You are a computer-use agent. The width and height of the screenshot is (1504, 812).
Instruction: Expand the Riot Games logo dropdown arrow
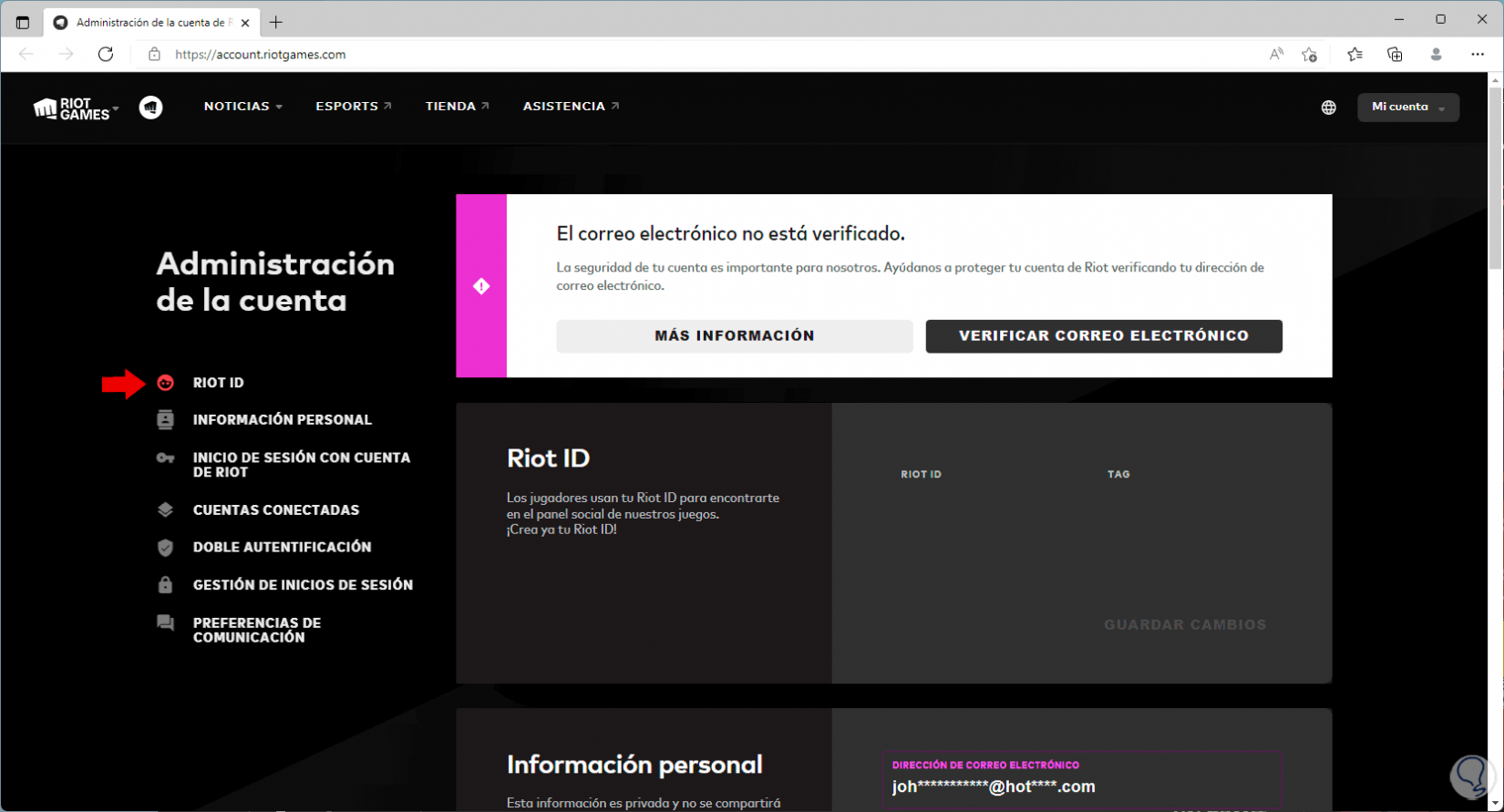116,108
